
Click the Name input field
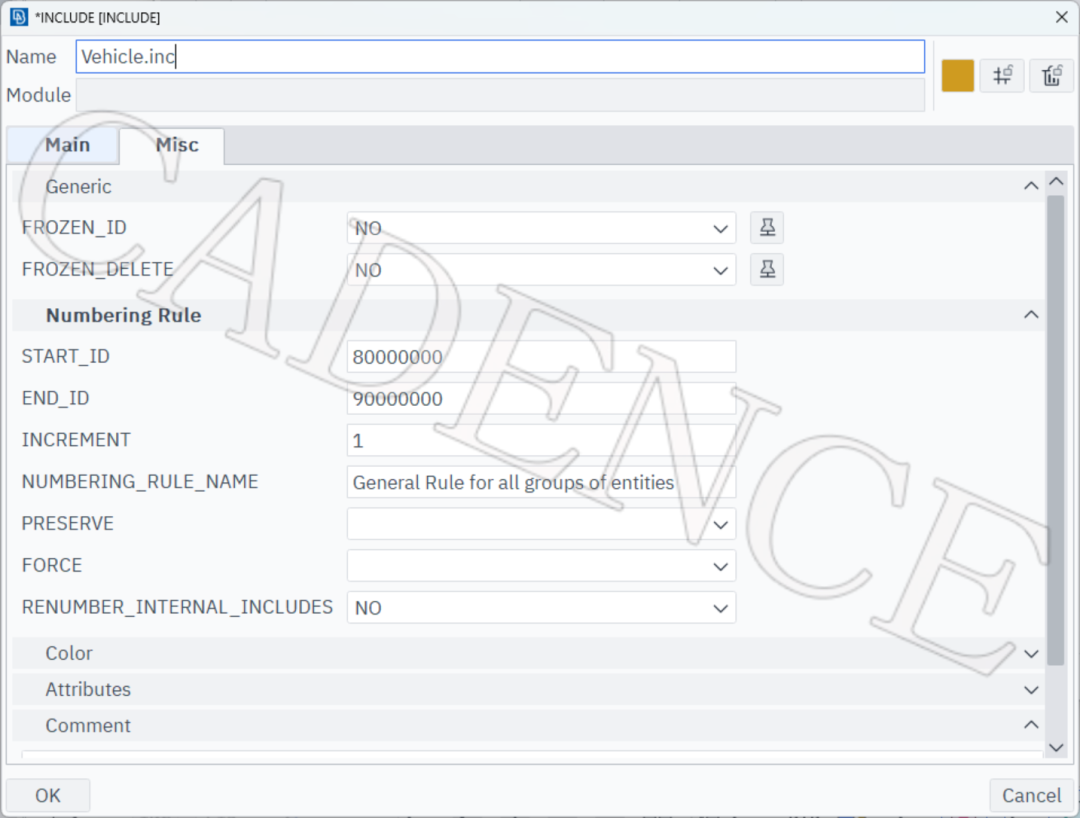[500, 56]
